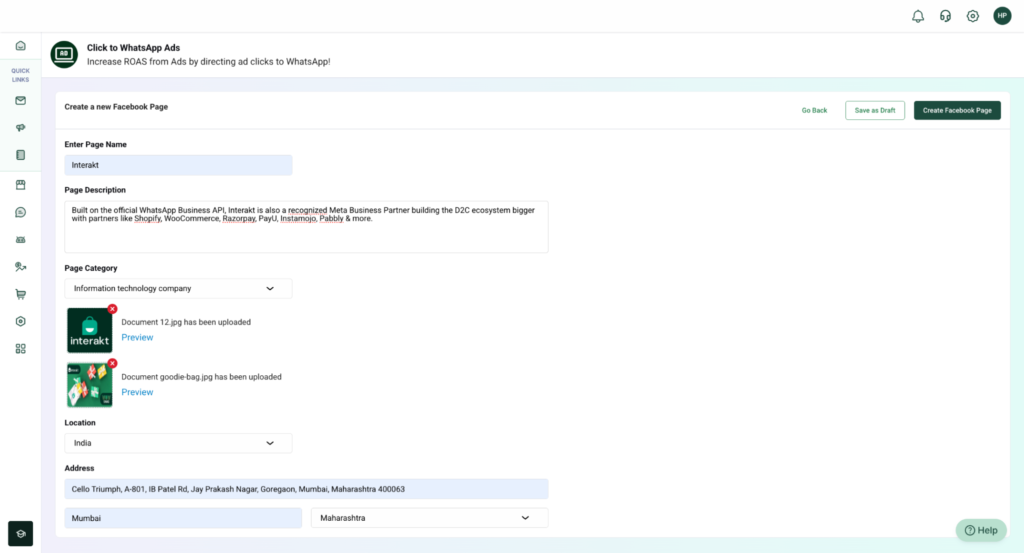Click the notifications bell icon

pos(918,16)
